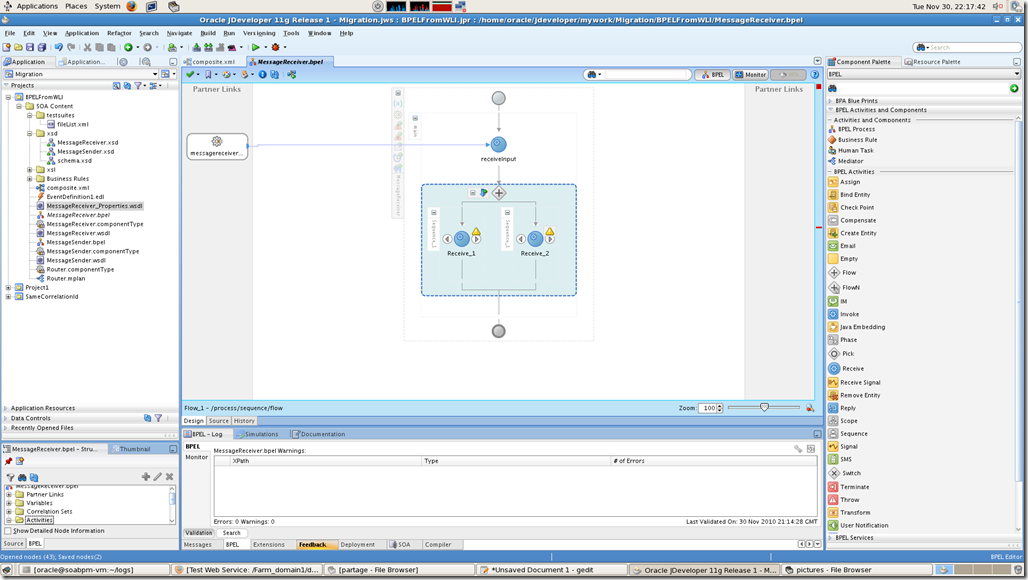Switch to the Source editor tab
1028x580 pixels.
pyautogui.click(x=218, y=421)
